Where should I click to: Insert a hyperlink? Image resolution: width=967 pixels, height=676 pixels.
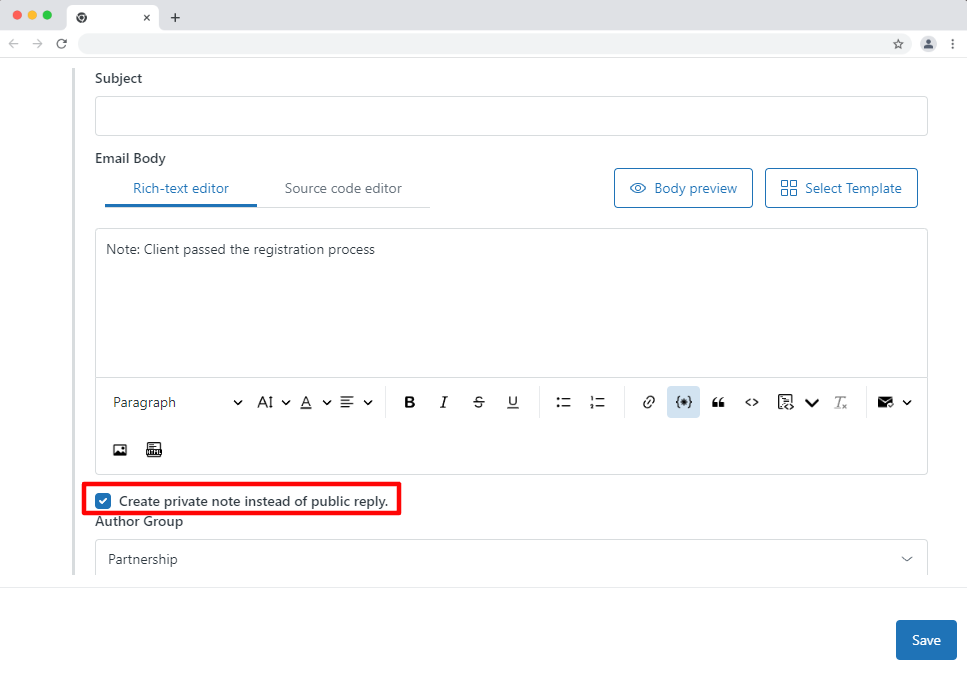click(648, 402)
